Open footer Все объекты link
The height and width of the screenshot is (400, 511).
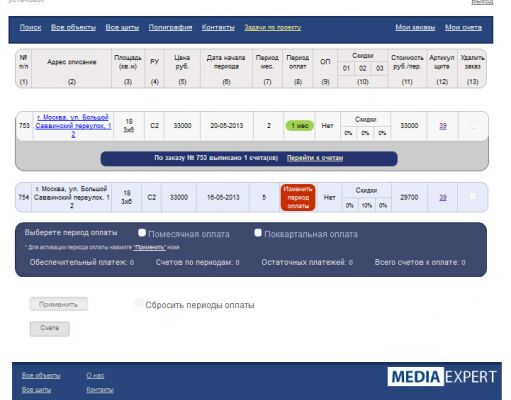41,376
